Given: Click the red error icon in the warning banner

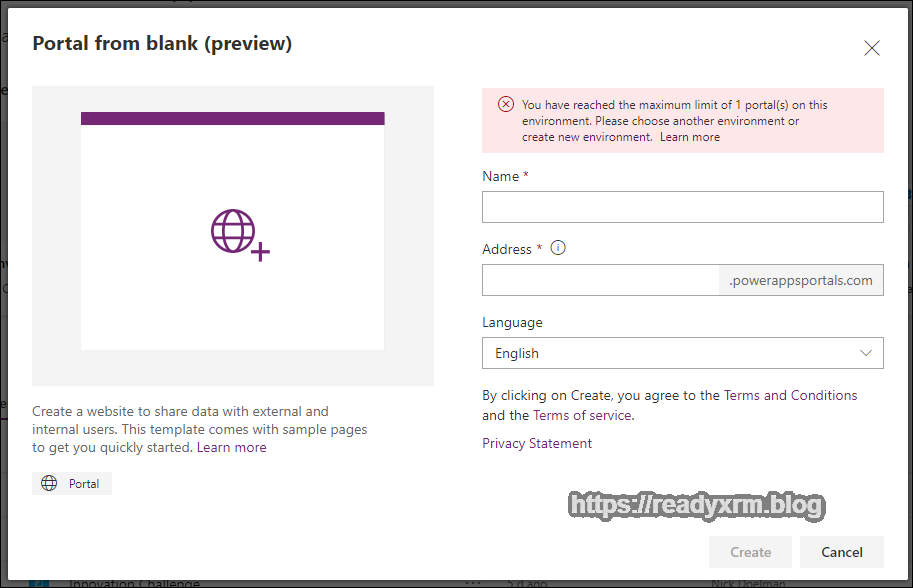Looking at the screenshot, I should tap(505, 104).
